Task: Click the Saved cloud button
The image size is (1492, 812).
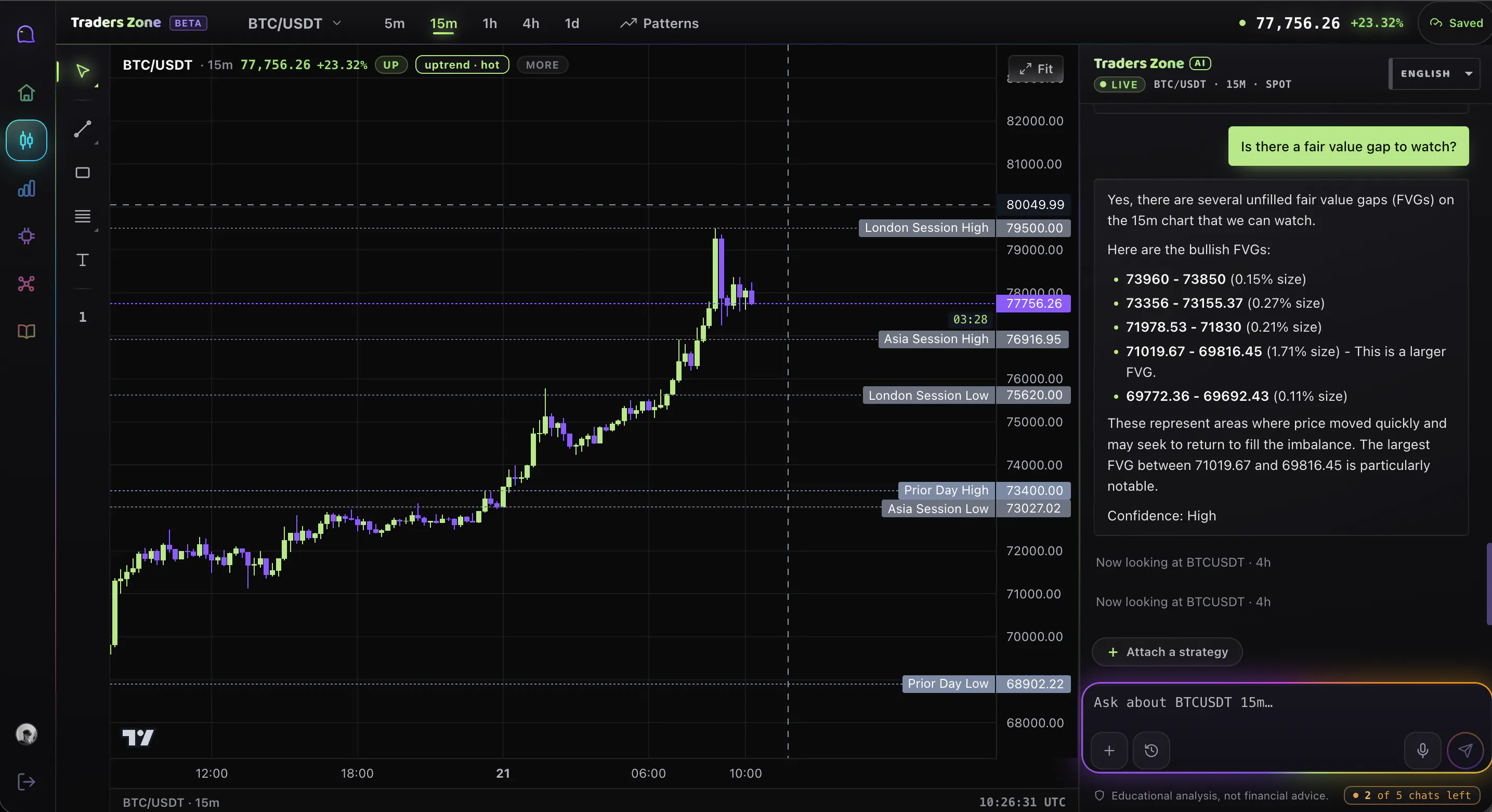Action: coord(1456,23)
